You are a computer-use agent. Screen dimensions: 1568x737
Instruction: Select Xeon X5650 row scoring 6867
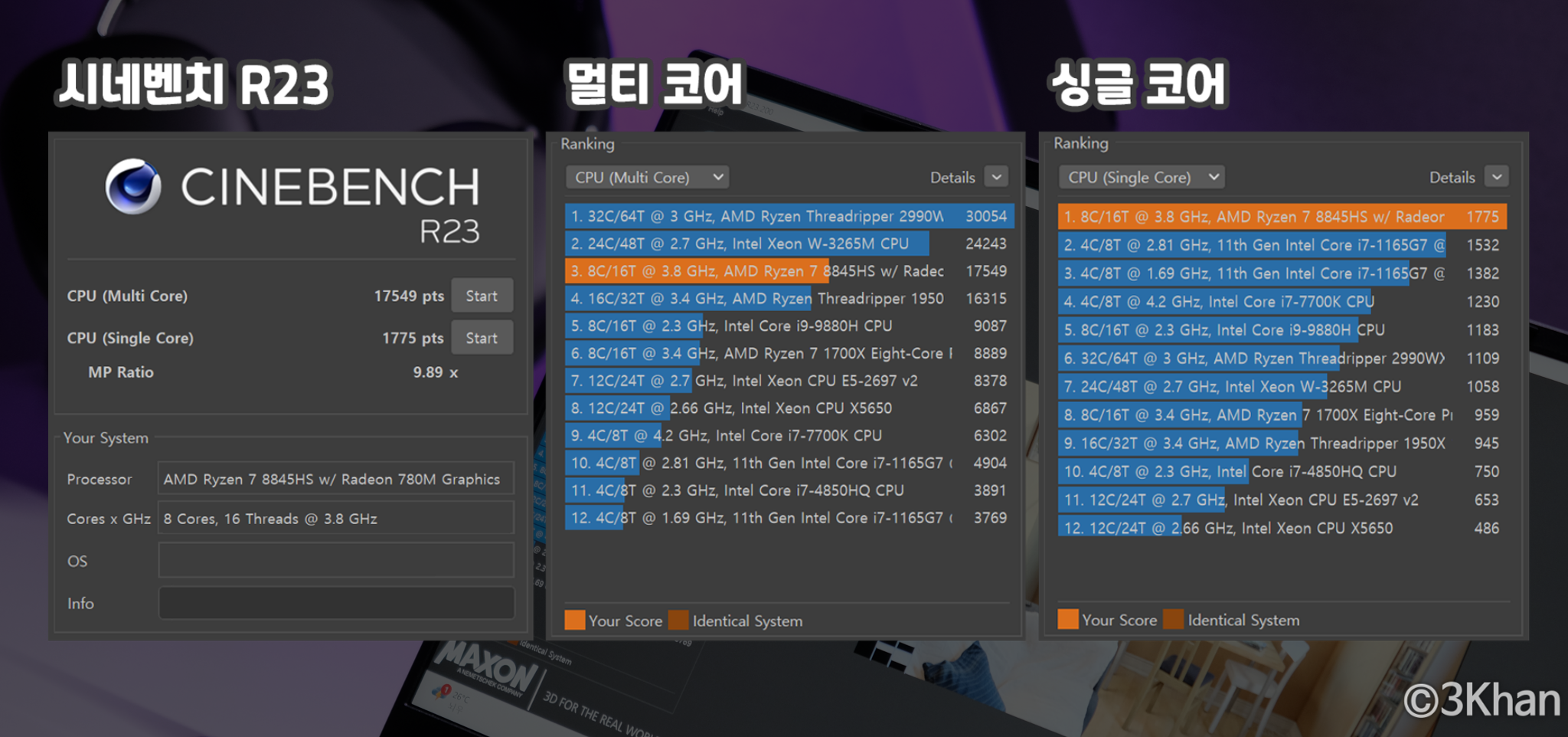pyautogui.click(x=789, y=408)
